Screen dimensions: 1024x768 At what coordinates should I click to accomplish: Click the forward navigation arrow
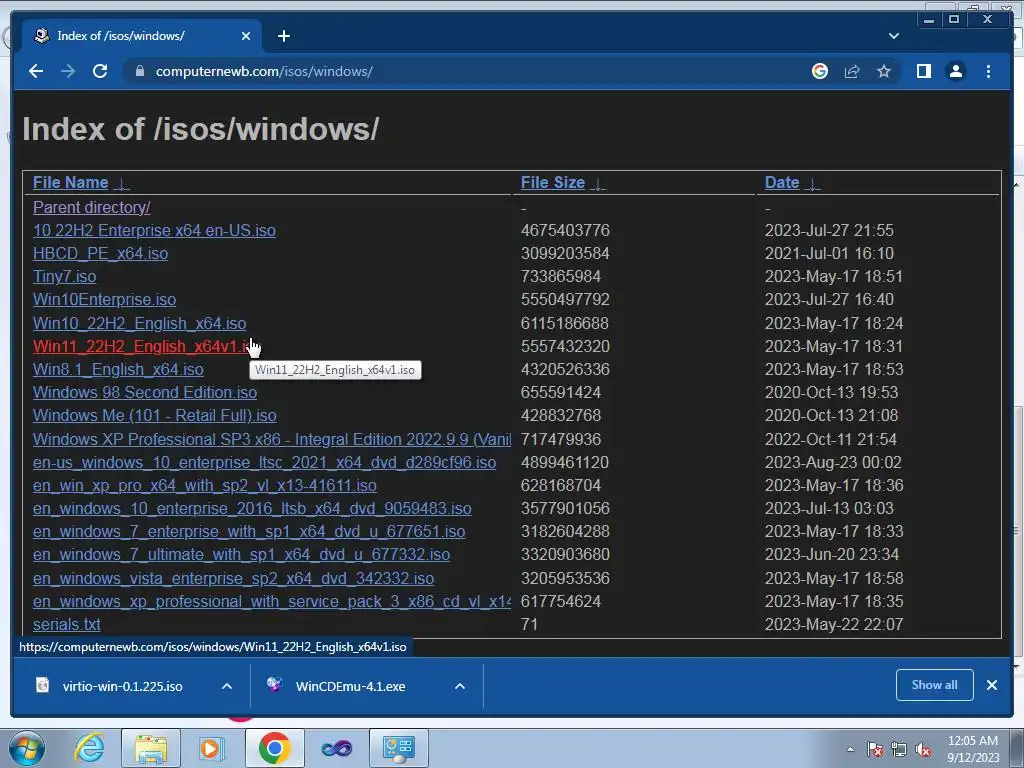(x=68, y=71)
